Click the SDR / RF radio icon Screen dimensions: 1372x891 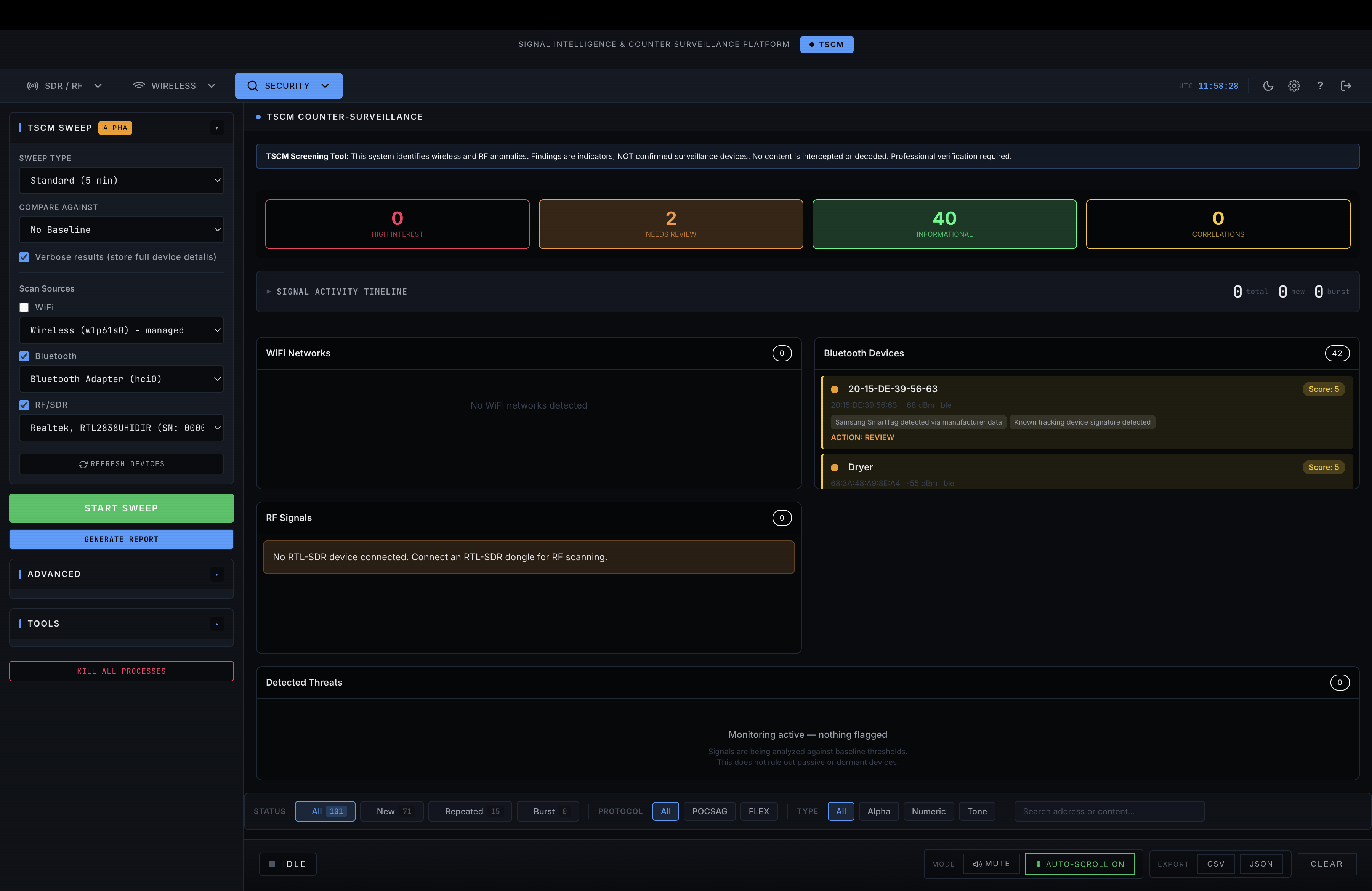point(33,86)
